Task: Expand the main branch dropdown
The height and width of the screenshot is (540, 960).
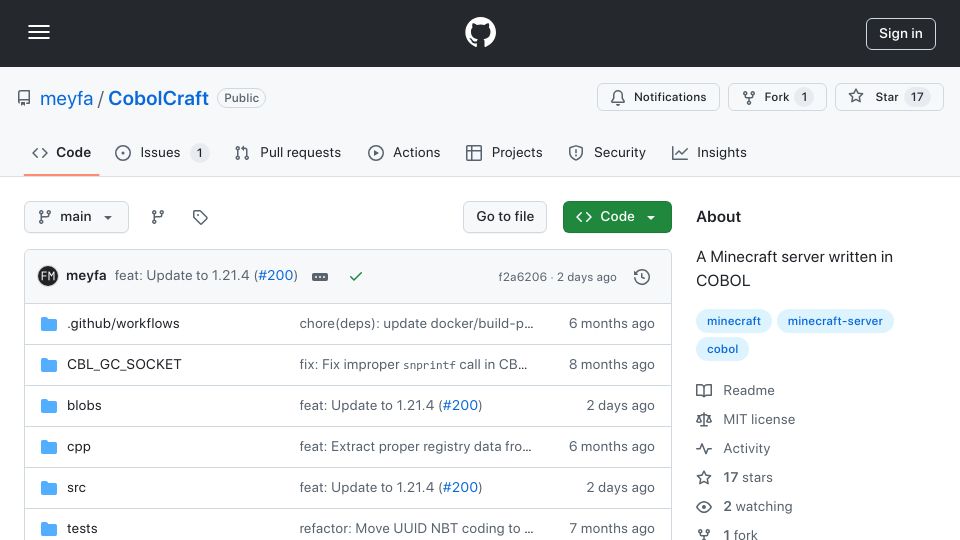Action: (x=77, y=217)
